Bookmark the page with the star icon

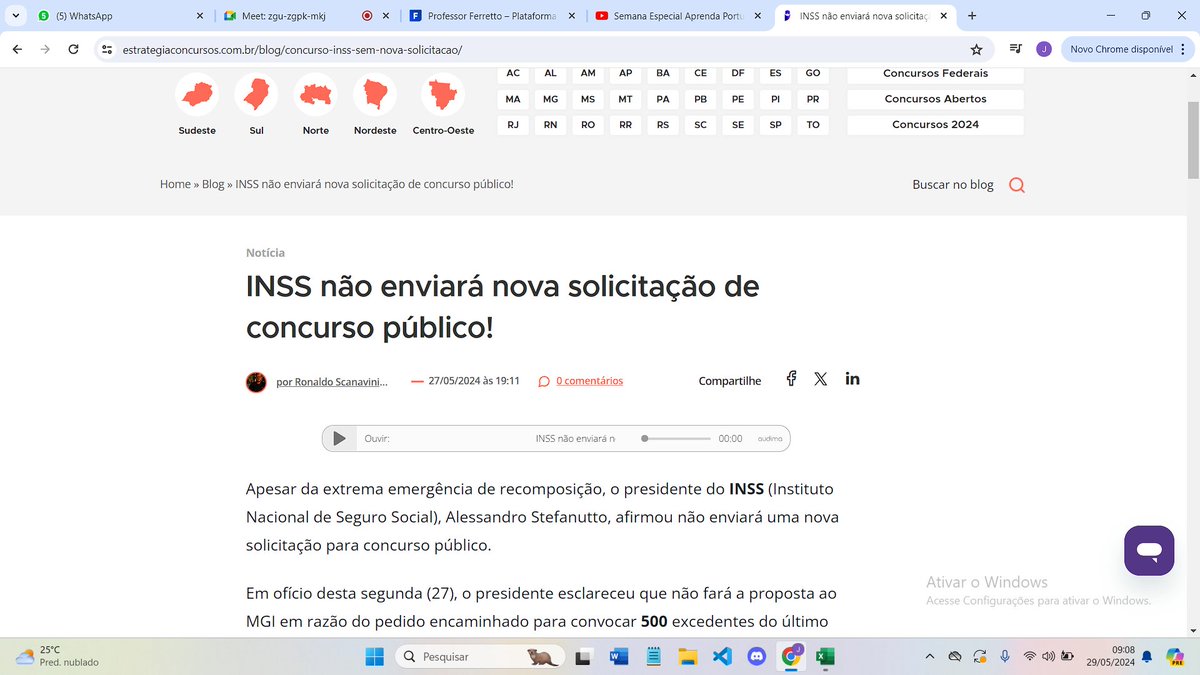pos(976,48)
